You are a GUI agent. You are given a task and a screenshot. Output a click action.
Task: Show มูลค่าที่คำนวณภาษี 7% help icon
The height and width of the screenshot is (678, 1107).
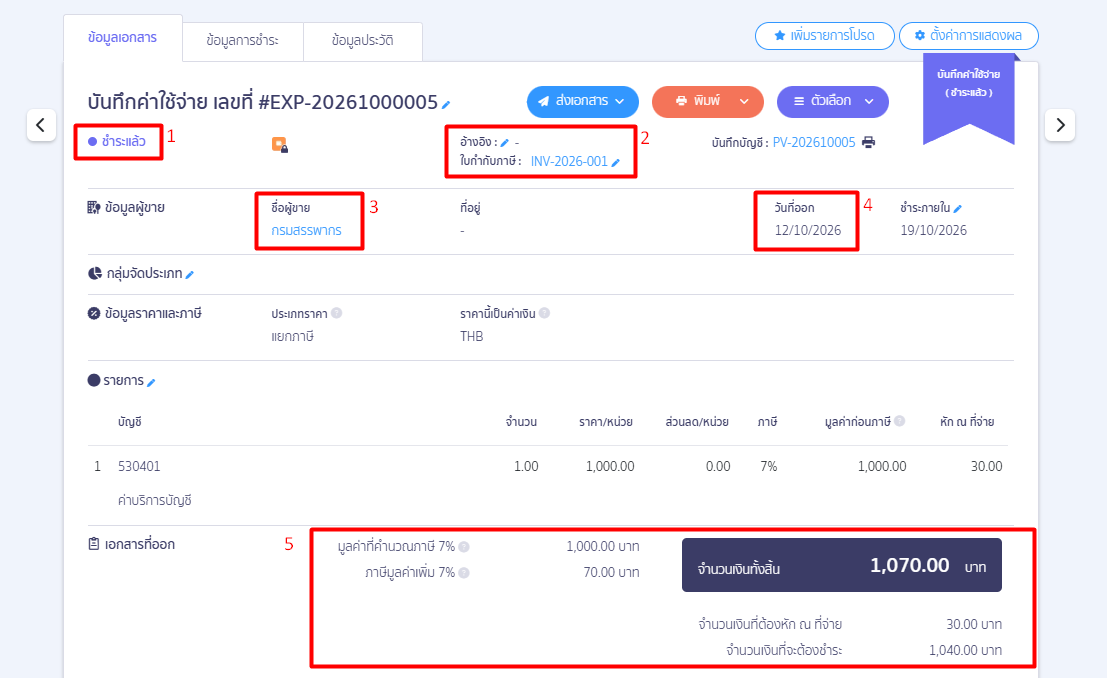tap(464, 547)
